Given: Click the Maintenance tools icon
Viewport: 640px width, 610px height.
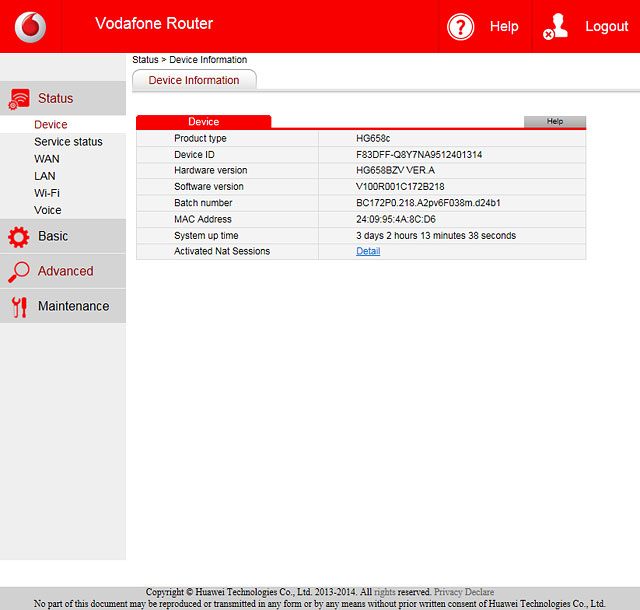Looking at the screenshot, I should (x=18, y=307).
